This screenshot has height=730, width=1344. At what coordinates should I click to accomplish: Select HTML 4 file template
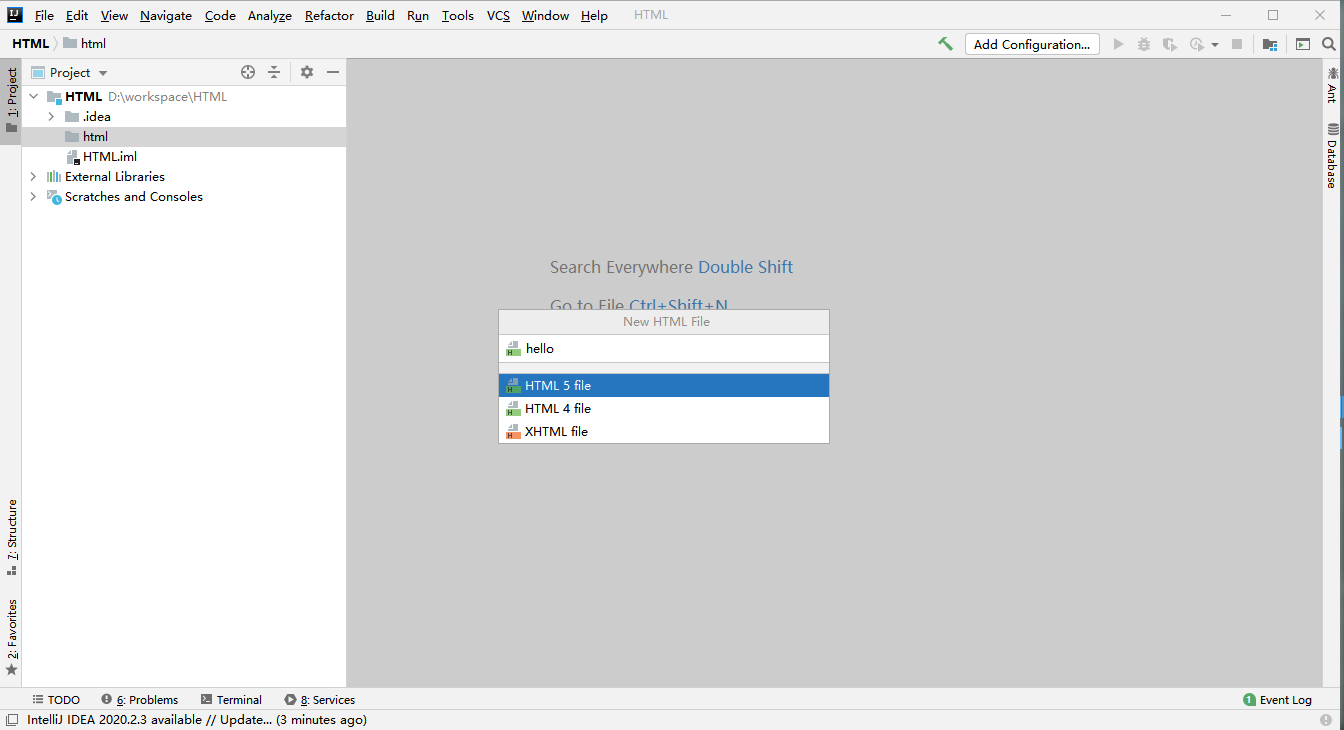tap(664, 408)
